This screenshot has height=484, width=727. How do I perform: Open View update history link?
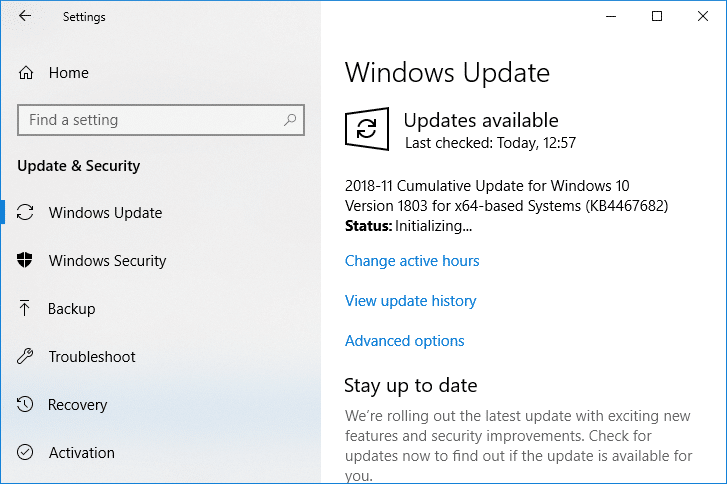[x=410, y=301]
